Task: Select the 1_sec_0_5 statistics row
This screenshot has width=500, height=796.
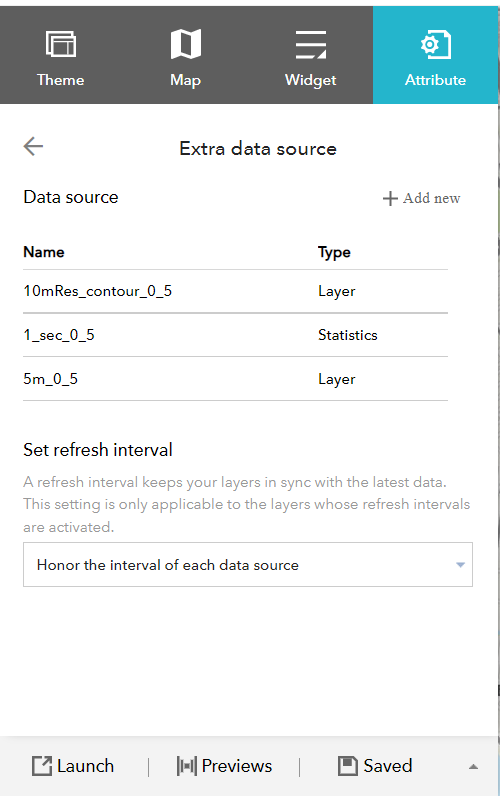Action: (236, 335)
